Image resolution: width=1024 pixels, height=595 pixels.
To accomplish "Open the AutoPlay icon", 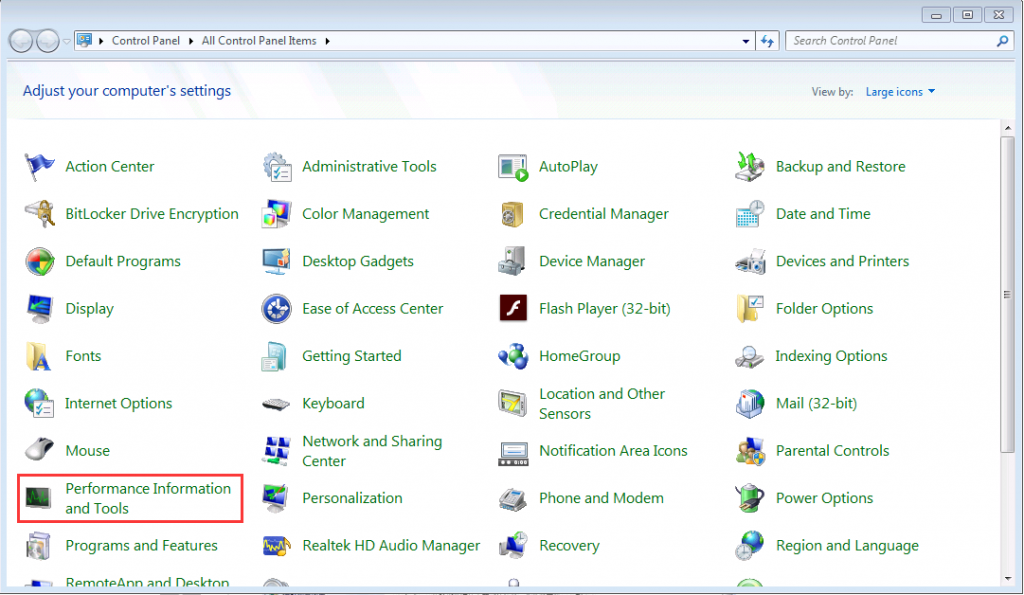I will click(513, 167).
